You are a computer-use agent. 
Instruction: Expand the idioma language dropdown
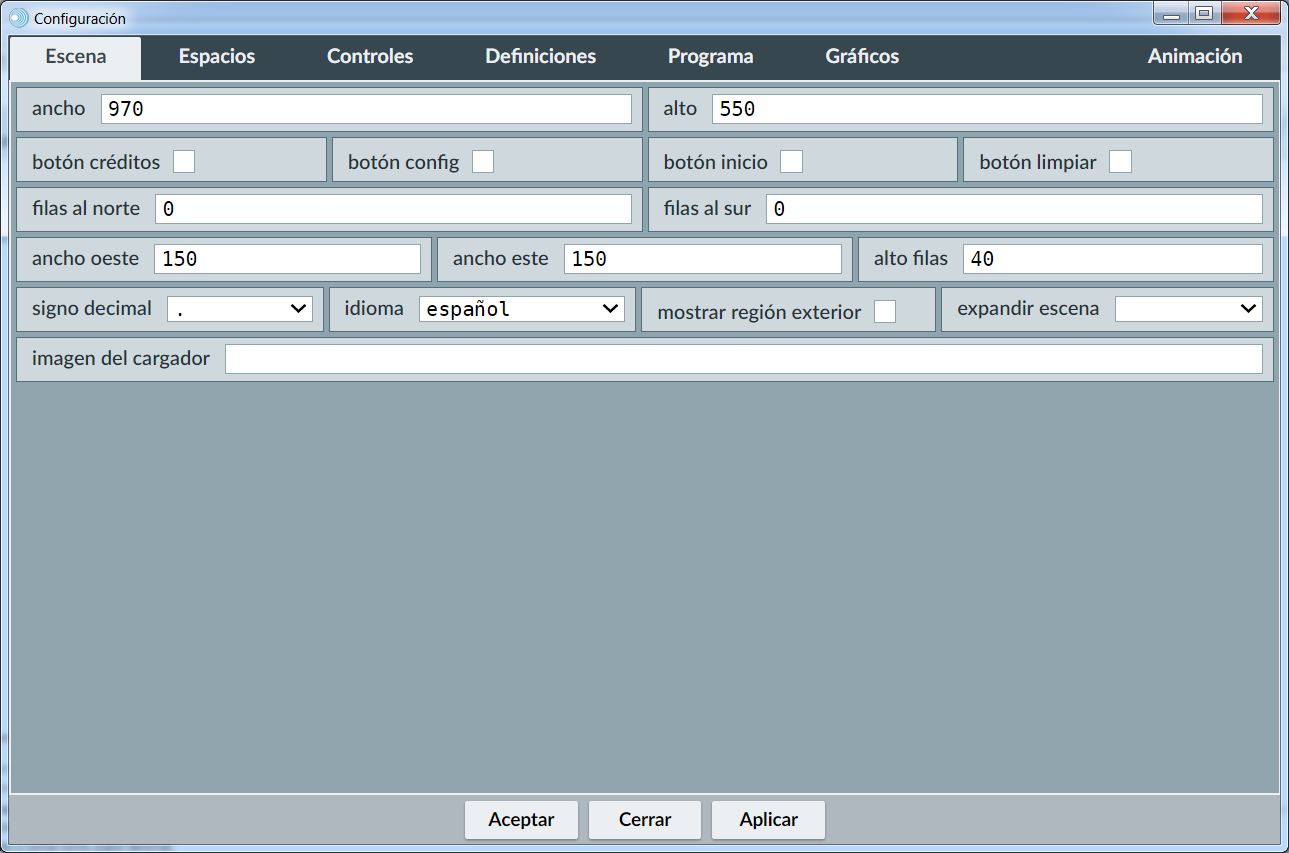click(521, 309)
